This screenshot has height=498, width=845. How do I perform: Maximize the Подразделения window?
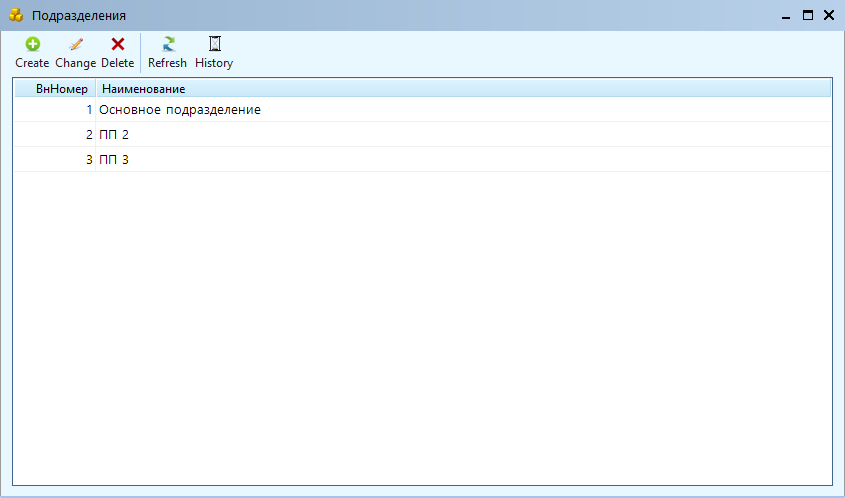coord(808,16)
